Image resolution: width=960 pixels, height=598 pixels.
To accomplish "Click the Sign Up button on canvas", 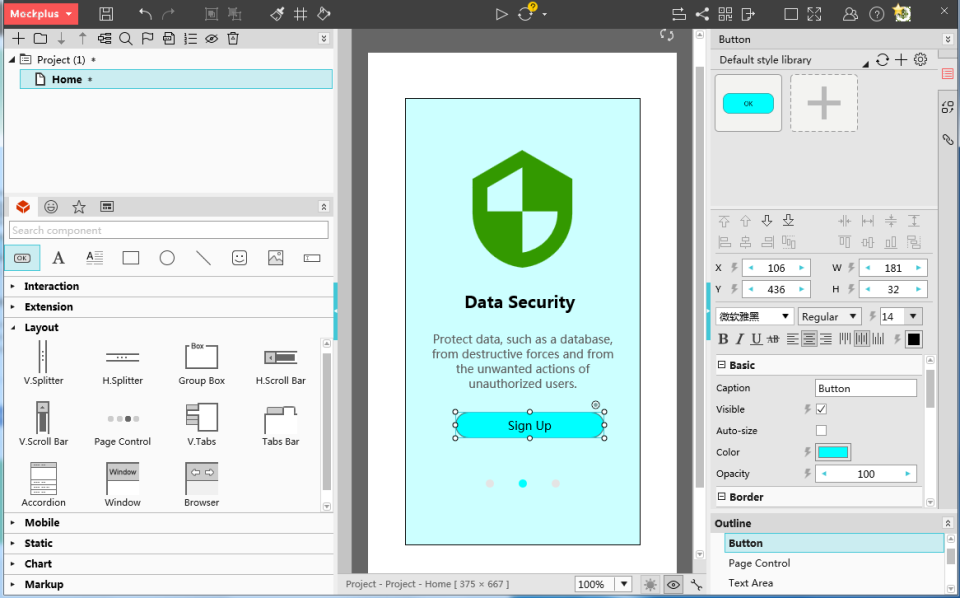I will tap(530, 425).
